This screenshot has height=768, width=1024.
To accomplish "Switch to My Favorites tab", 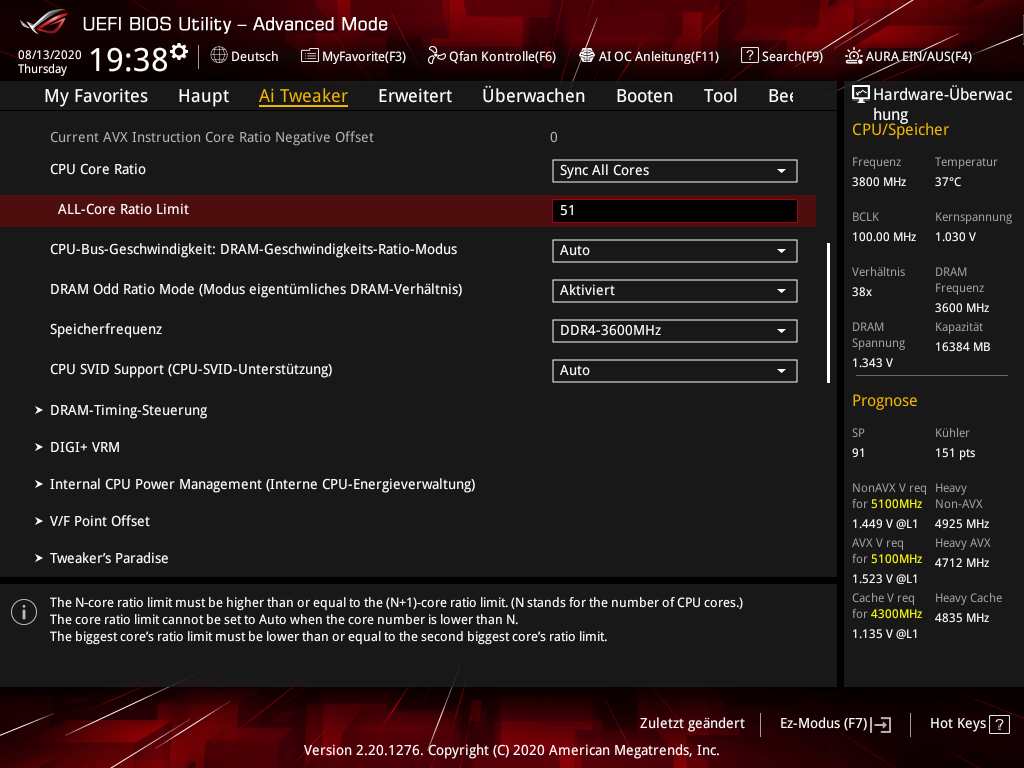I will tap(96, 96).
